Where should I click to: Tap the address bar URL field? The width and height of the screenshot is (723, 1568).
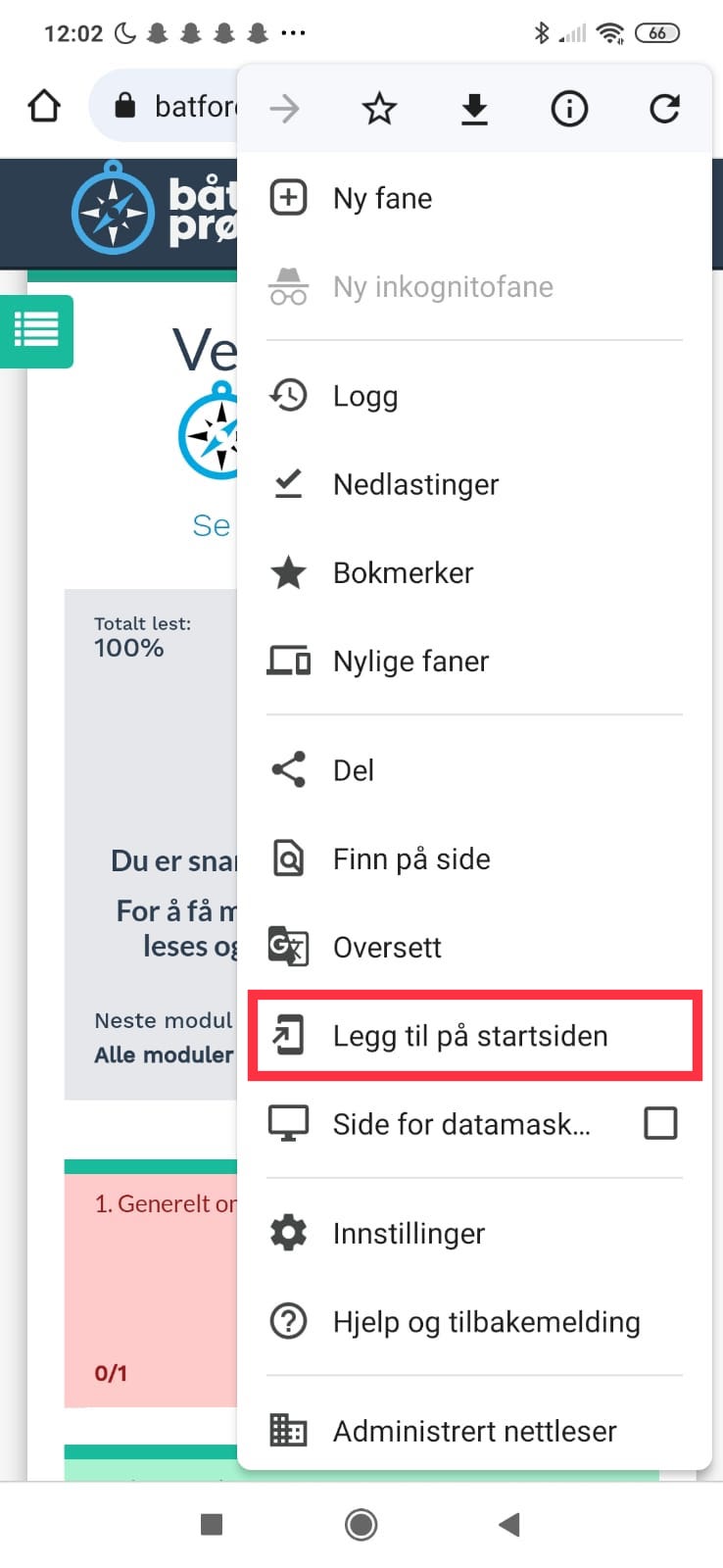(165, 106)
